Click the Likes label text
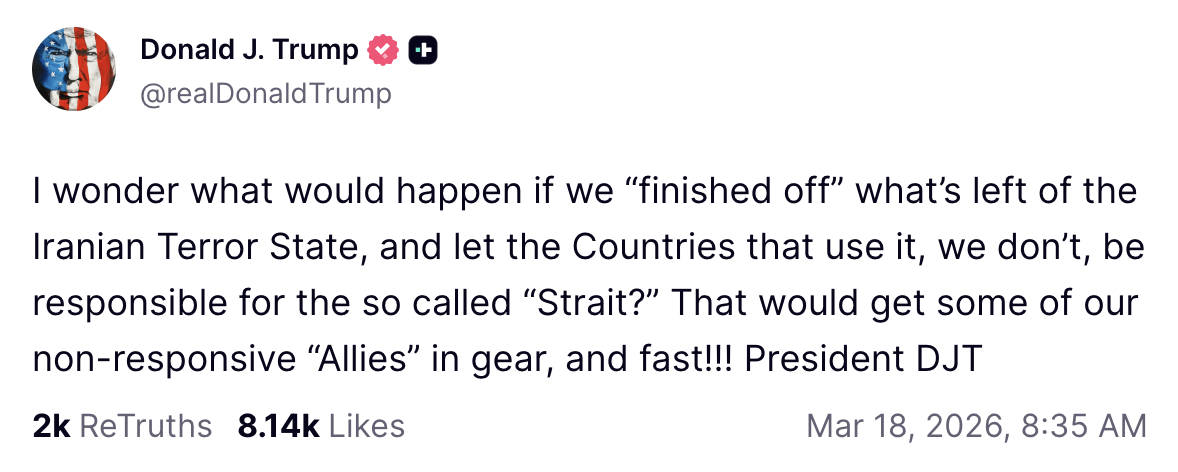The height and width of the screenshot is (472, 1178). (366, 426)
